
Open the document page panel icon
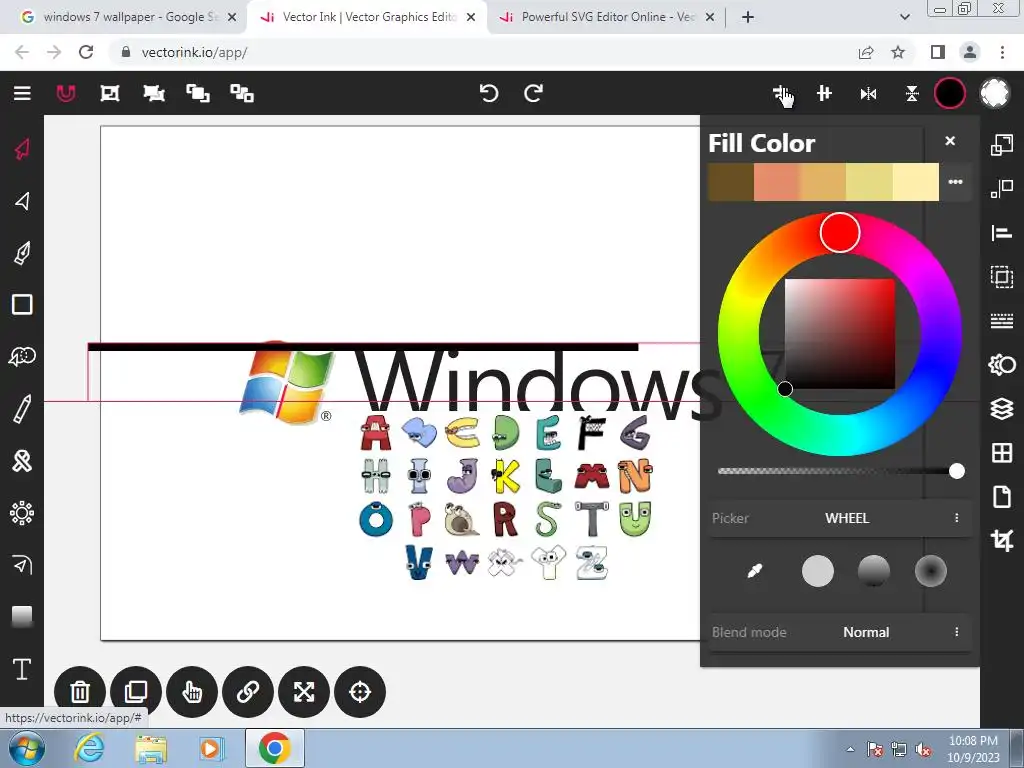pyautogui.click(x=1002, y=497)
